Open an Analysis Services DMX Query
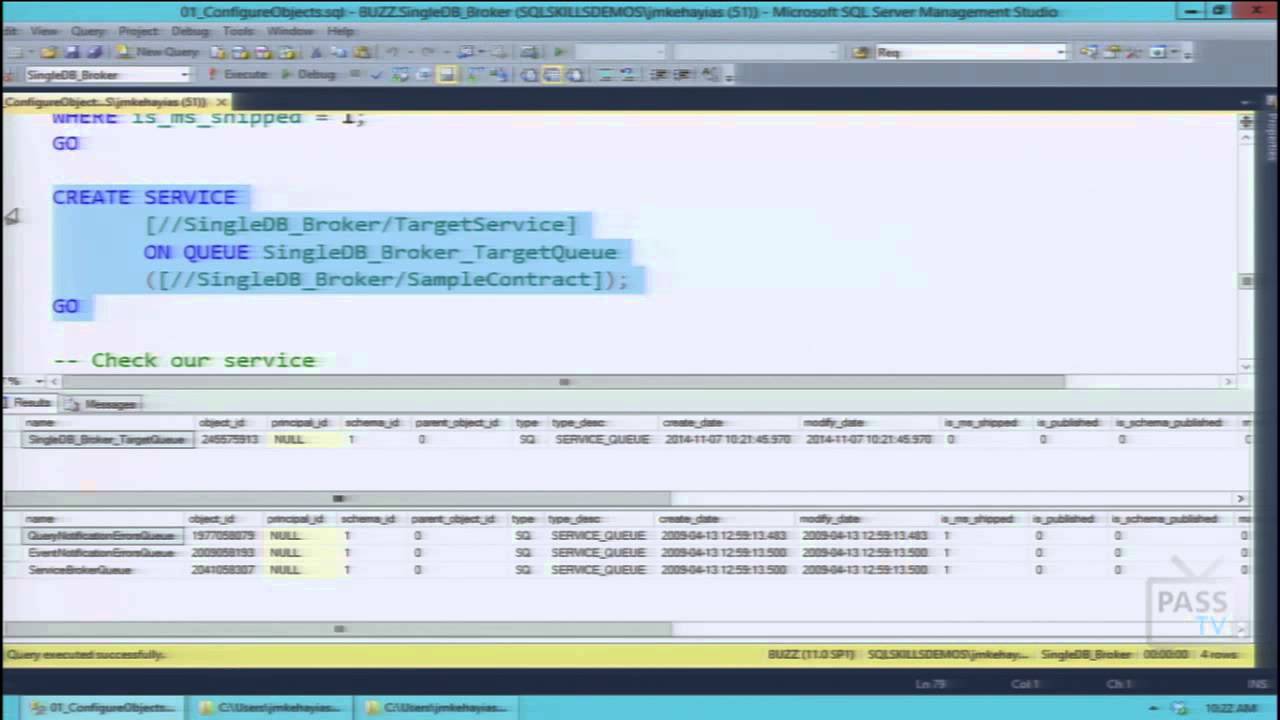1280x720 pixels. point(263,52)
